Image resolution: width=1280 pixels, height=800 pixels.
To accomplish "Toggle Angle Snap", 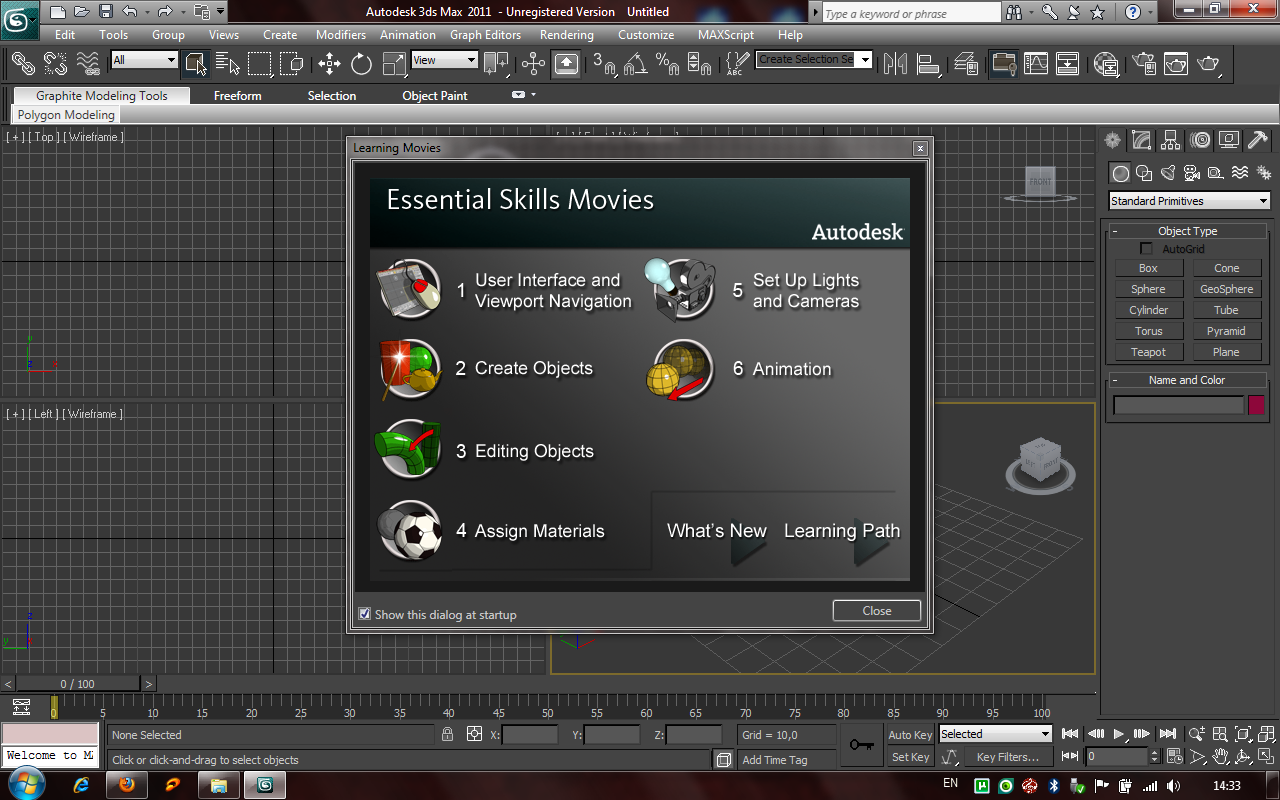I will 636,63.
